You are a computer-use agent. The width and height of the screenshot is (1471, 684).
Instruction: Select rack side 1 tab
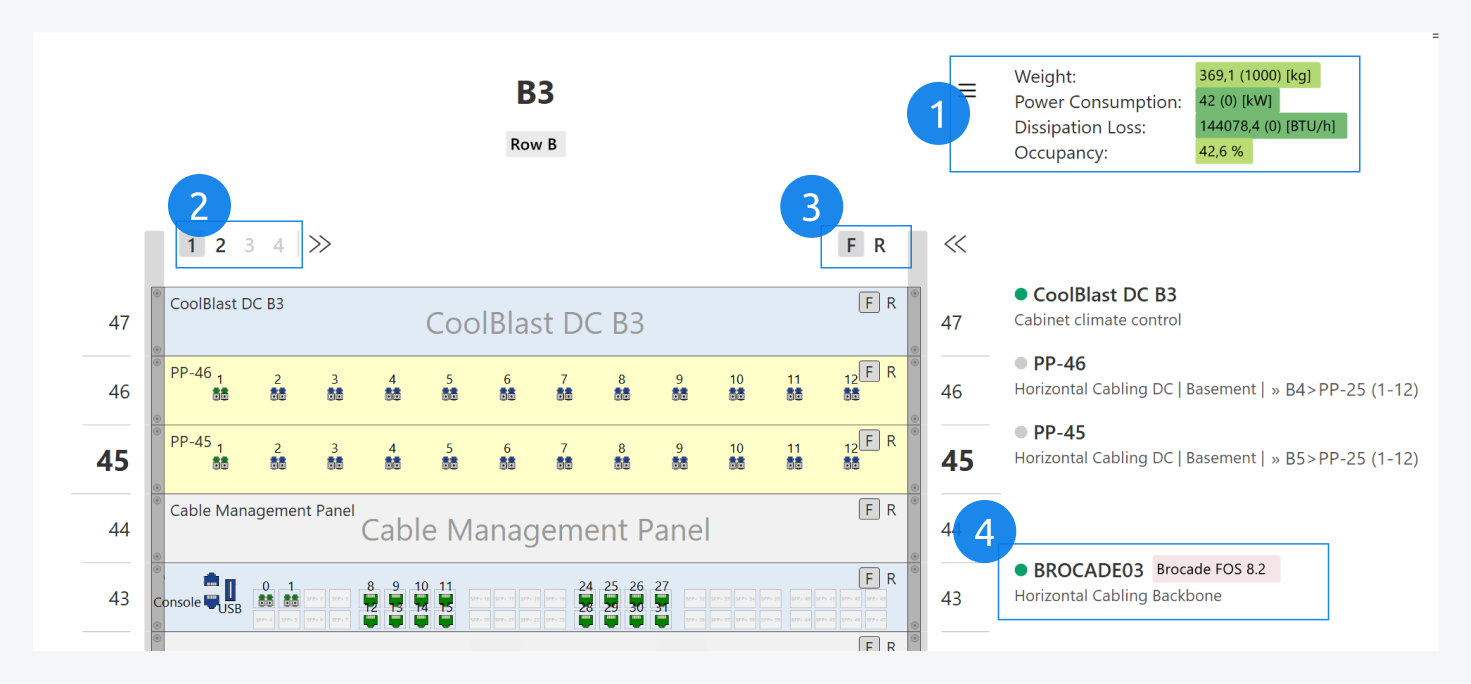[x=191, y=246]
